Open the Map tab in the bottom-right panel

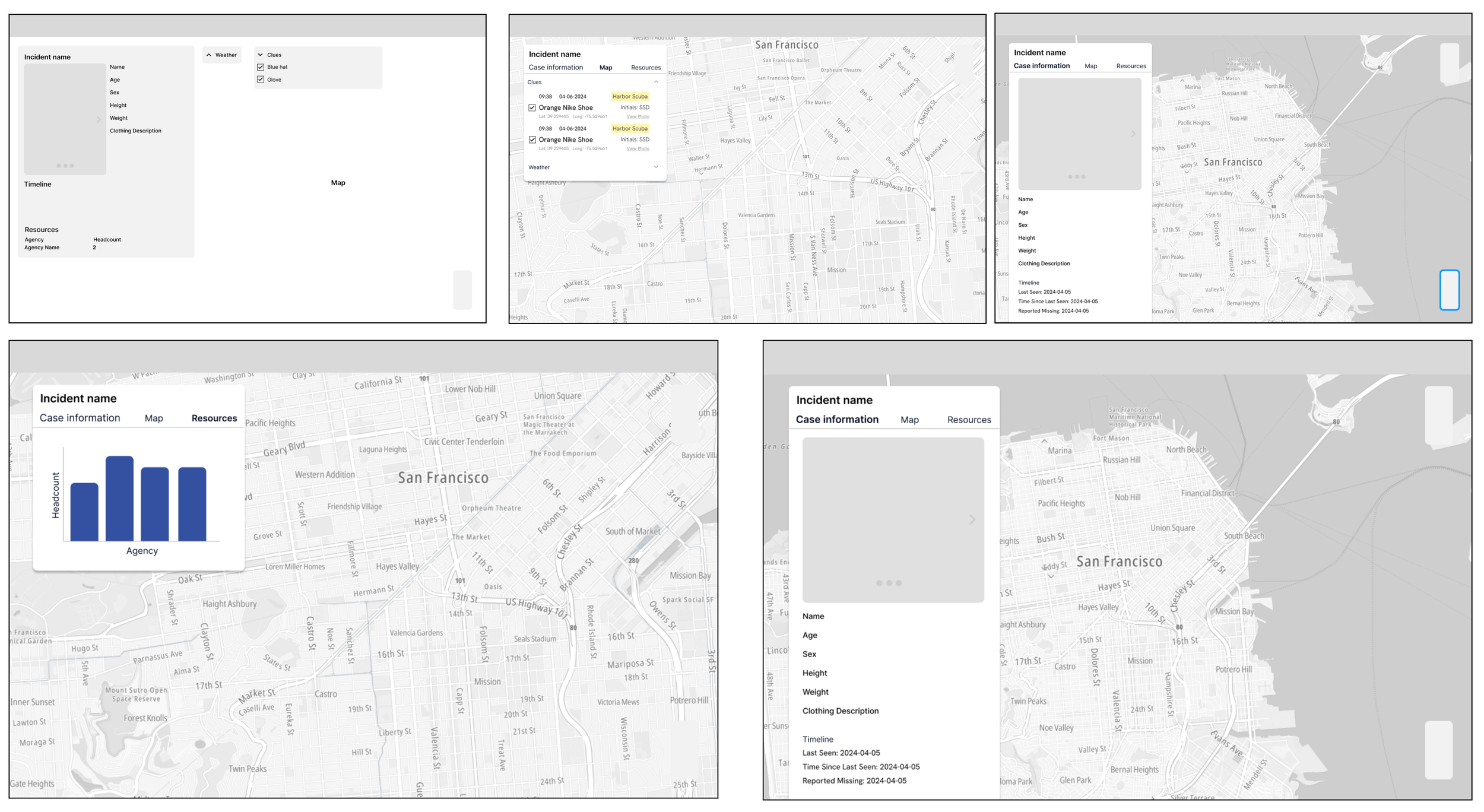point(910,419)
